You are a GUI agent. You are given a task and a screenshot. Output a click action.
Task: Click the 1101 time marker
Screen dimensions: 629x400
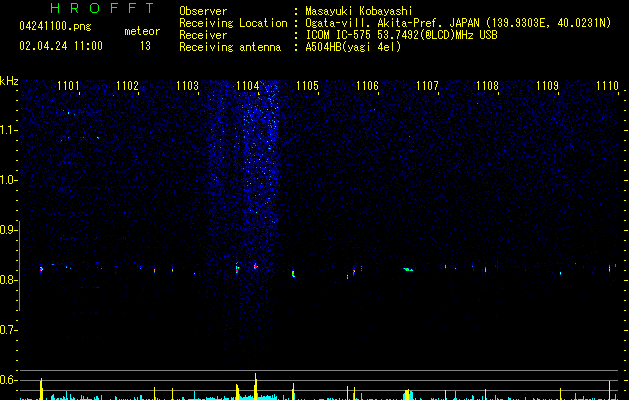tap(68, 86)
